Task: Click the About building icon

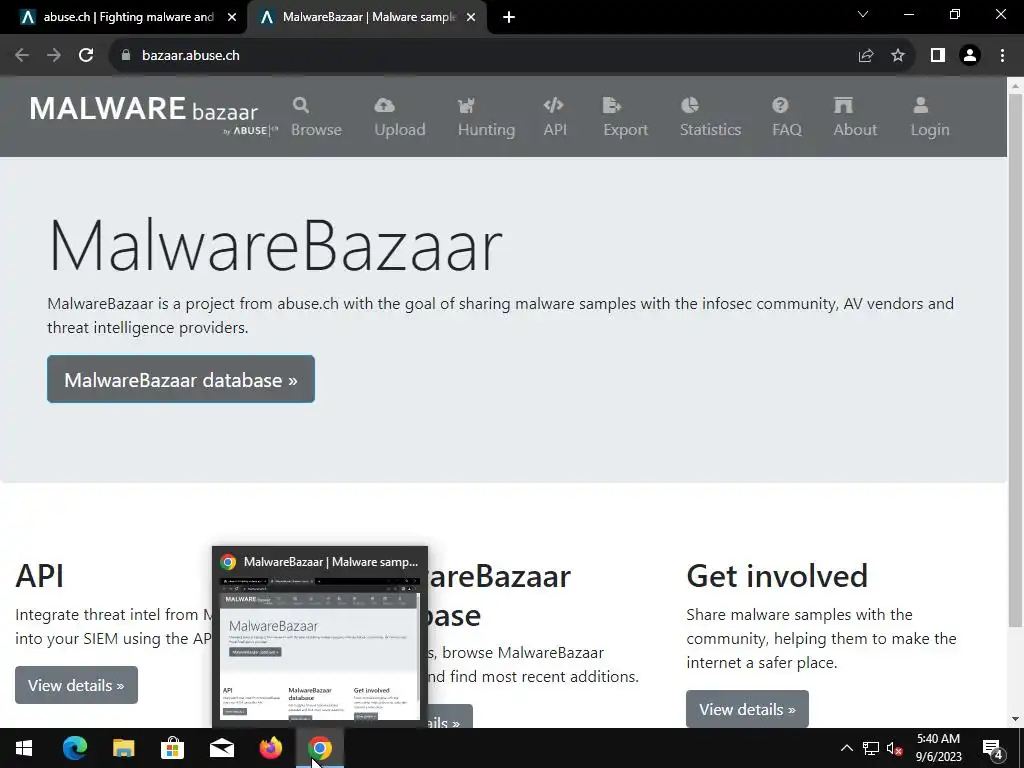Action: click(x=843, y=104)
